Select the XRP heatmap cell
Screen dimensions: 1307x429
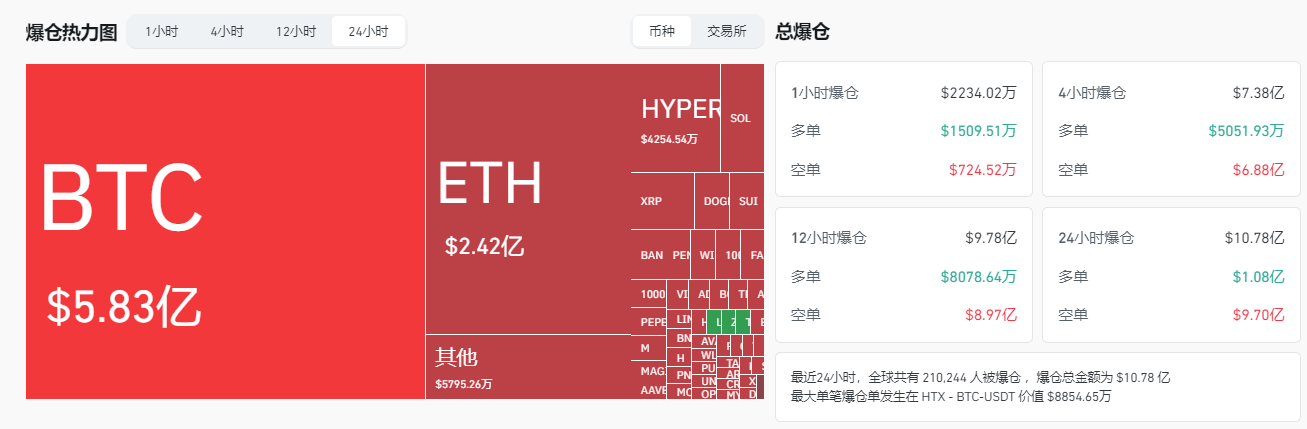coord(663,201)
